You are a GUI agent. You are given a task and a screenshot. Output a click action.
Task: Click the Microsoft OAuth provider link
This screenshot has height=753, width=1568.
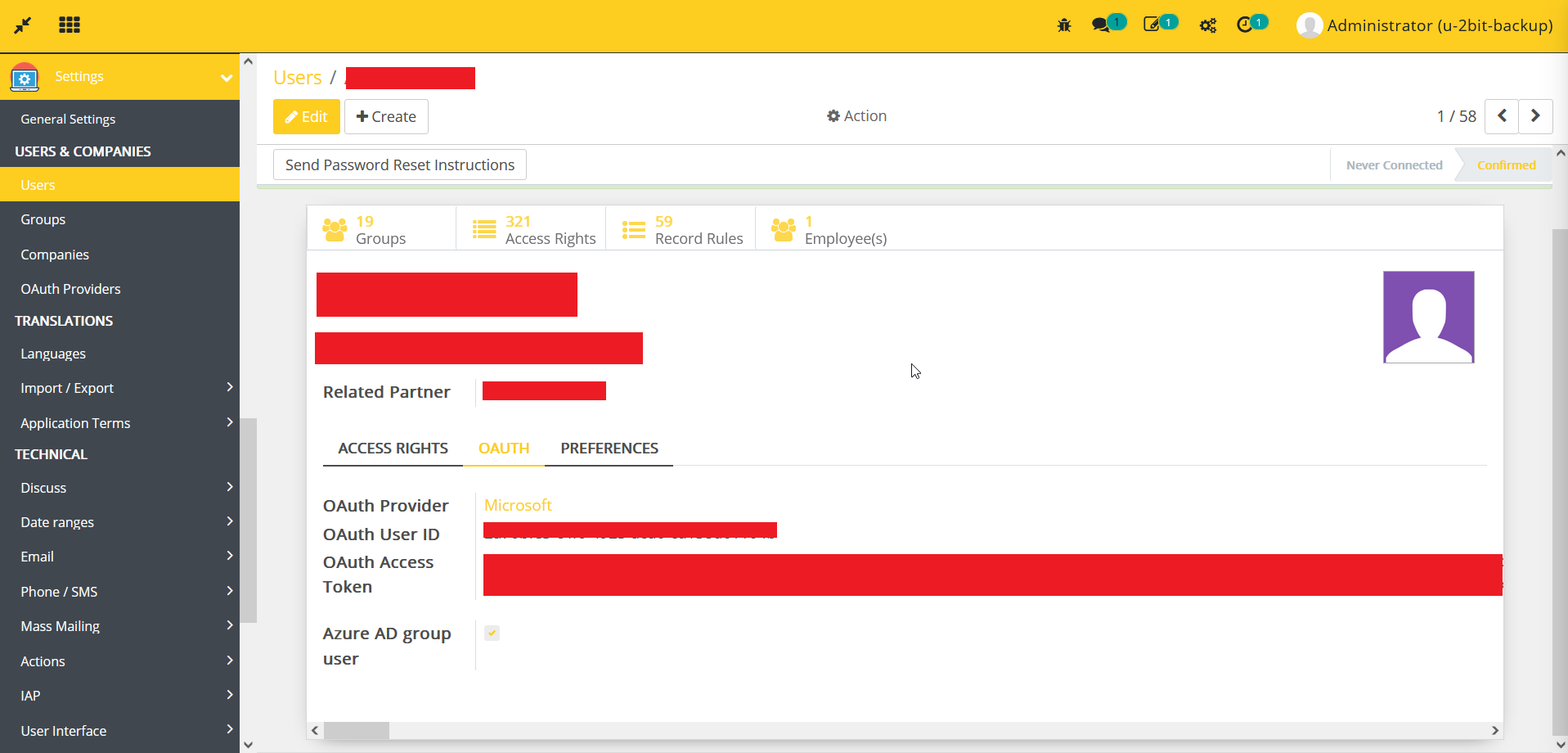(x=518, y=505)
